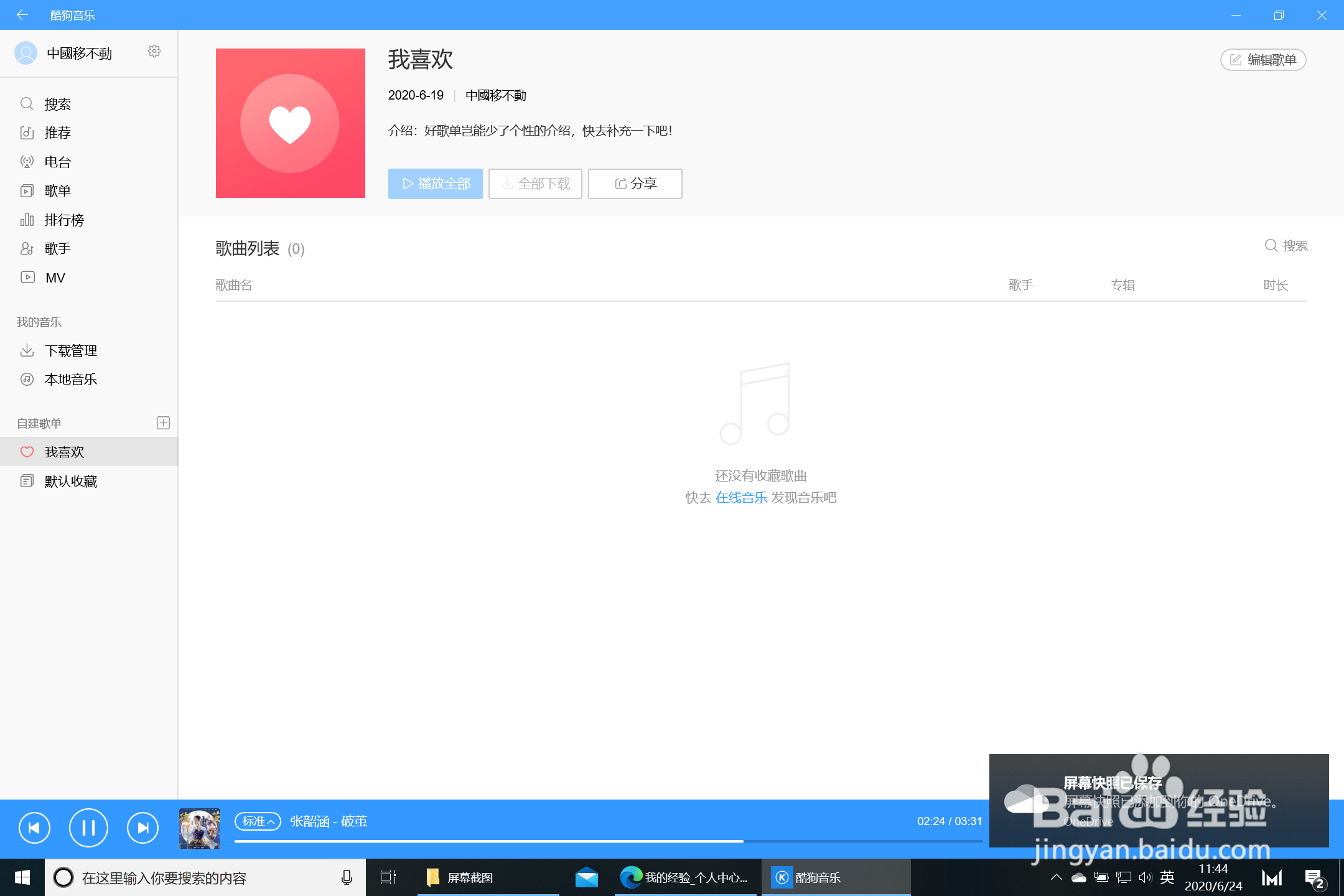Open the 排行榜 charts page
Screen dimensions: 1344x896
63,220
